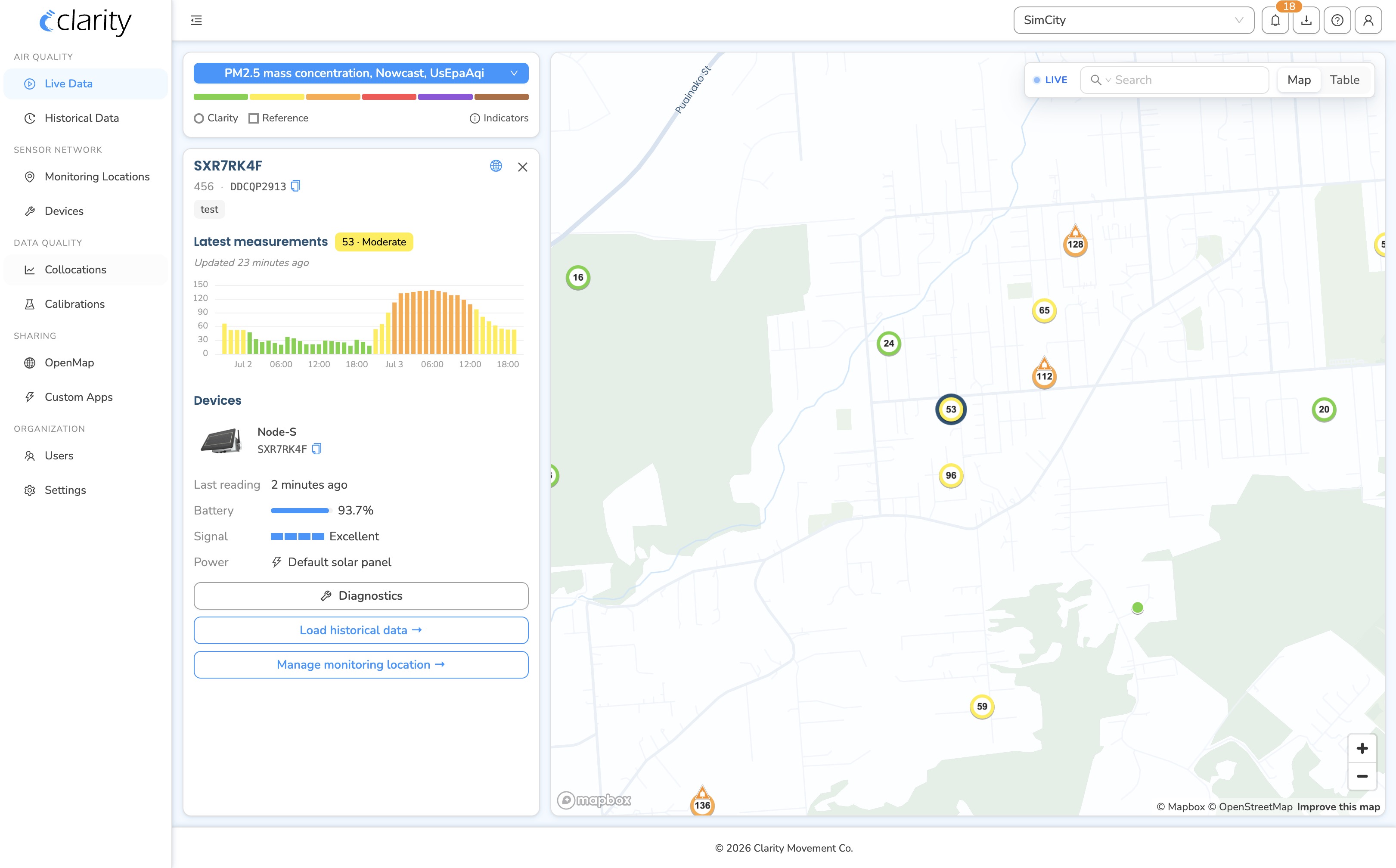Image resolution: width=1396 pixels, height=868 pixels.
Task: Click Load historical data
Action: click(x=360, y=630)
